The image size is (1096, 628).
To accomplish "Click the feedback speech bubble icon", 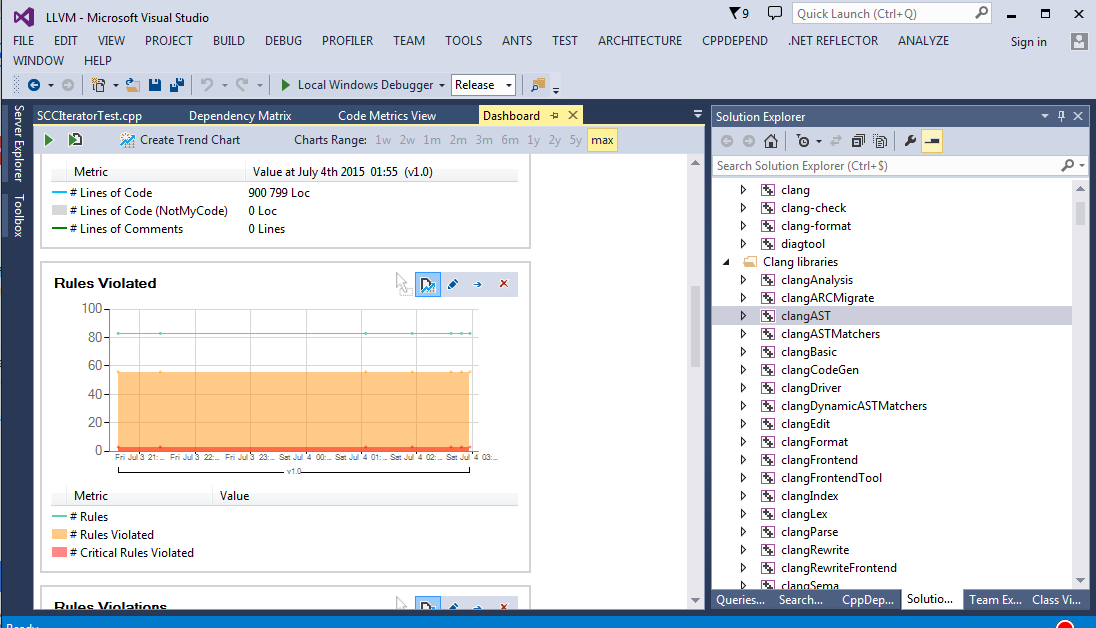I will tap(774, 13).
